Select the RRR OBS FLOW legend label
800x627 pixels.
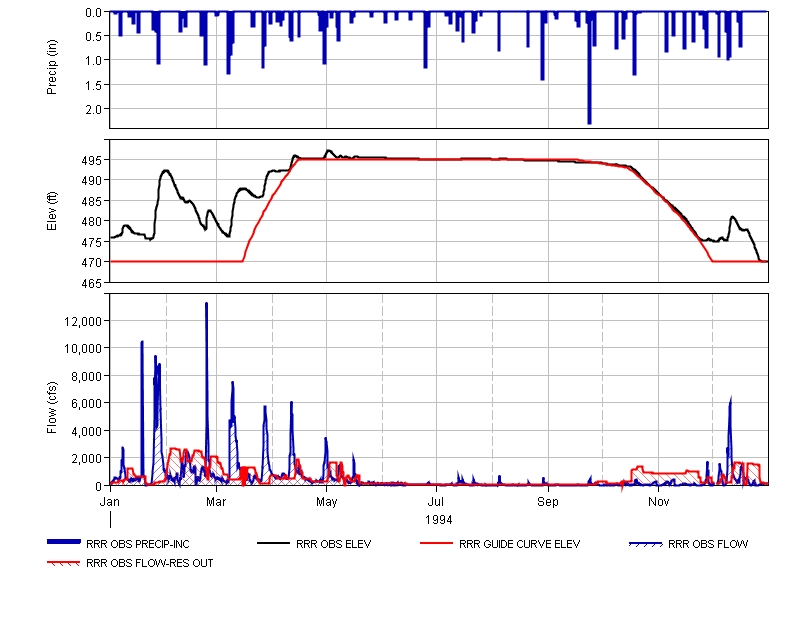[x=708, y=545]
